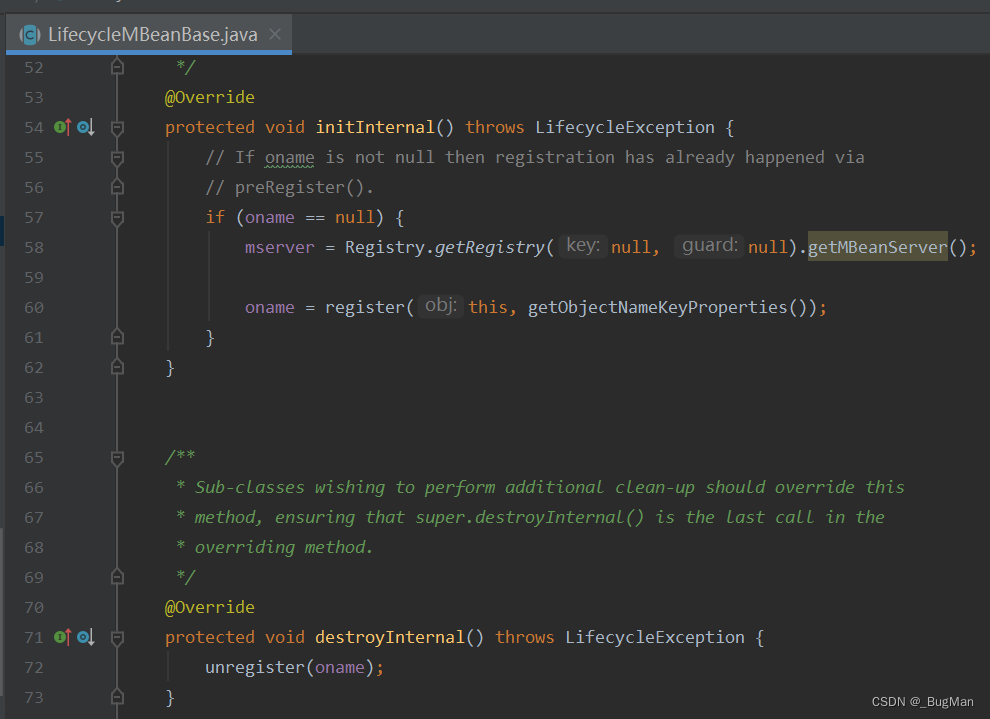Image resolution: width=990 pixels, height=719 pixels.
Task: Click line number 63 in the gutter
Action: (x=34, y=398)
